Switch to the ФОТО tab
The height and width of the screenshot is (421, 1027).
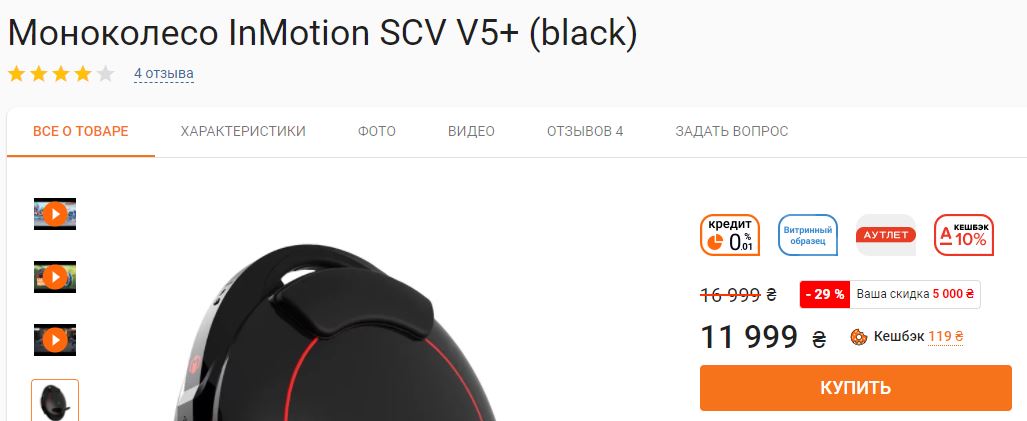(x=377, y=131)
